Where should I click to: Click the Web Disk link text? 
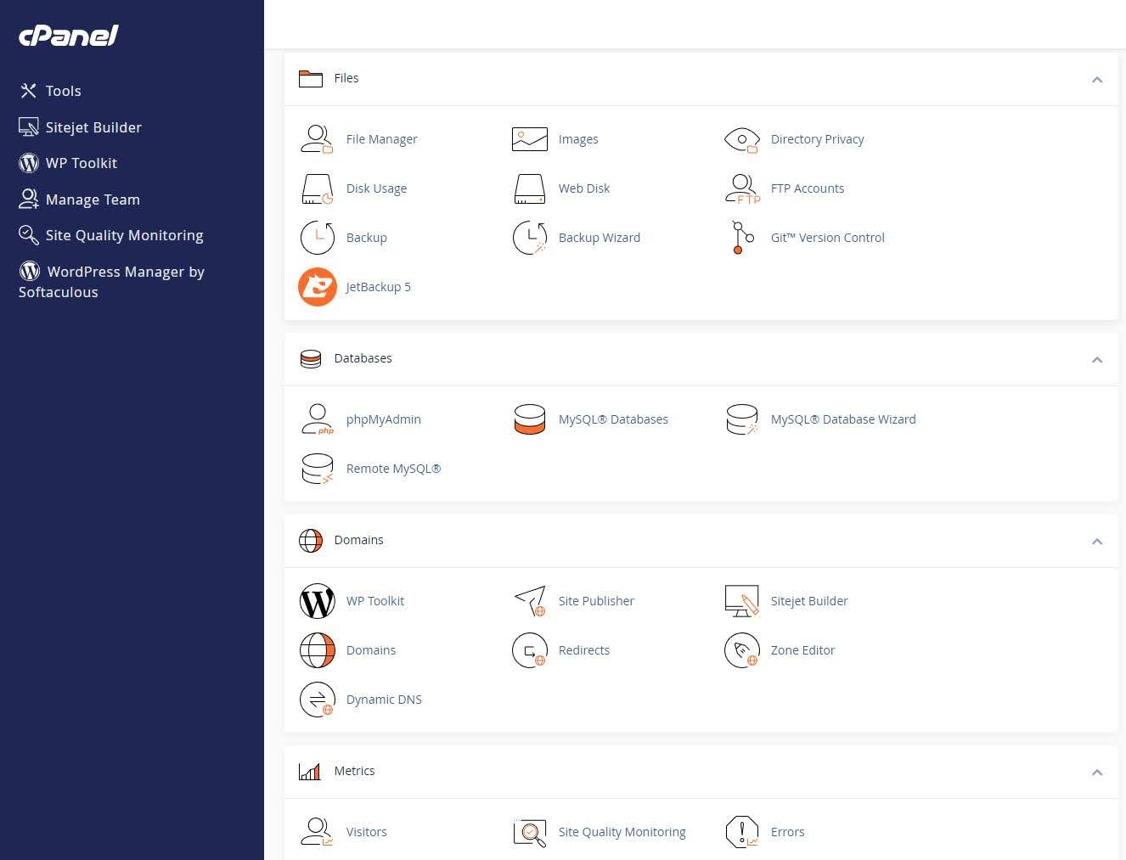click(585, 189)
